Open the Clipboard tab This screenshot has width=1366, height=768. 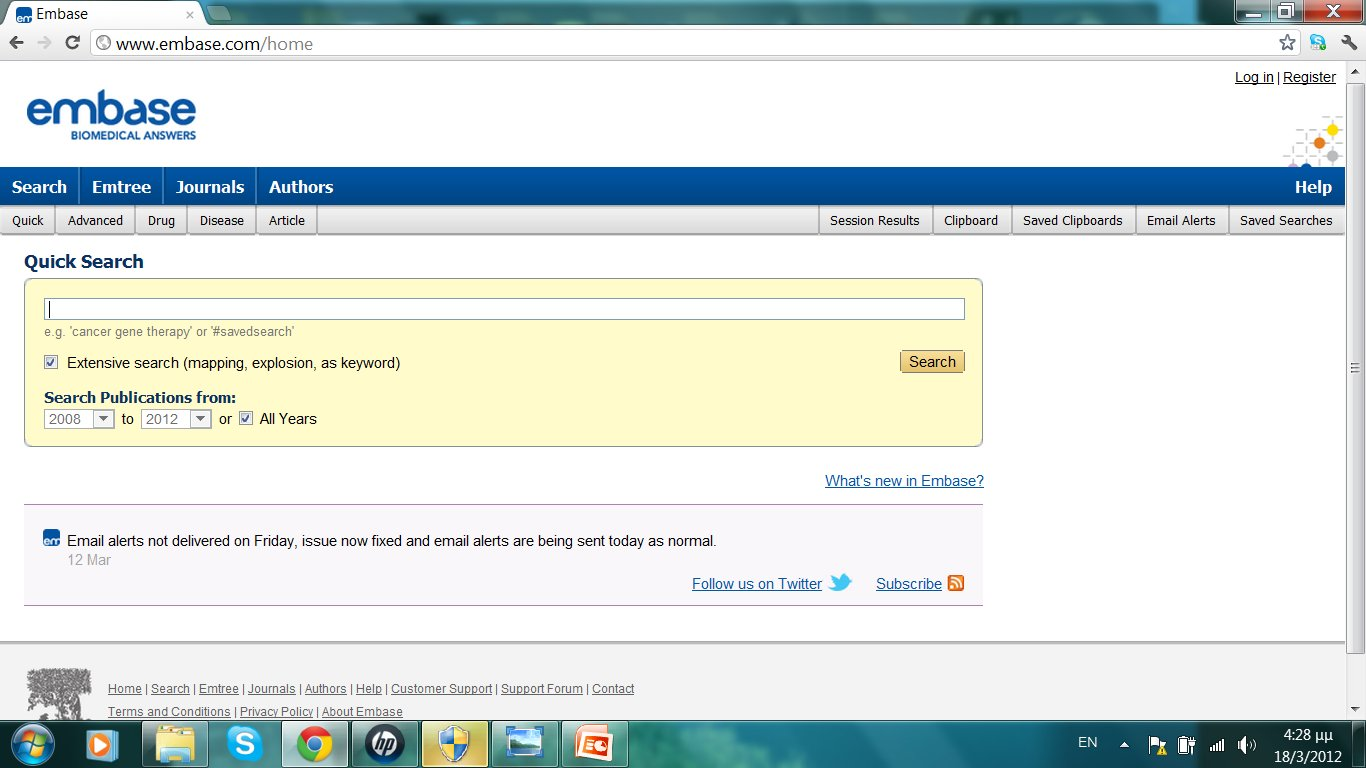click(971, 220)
